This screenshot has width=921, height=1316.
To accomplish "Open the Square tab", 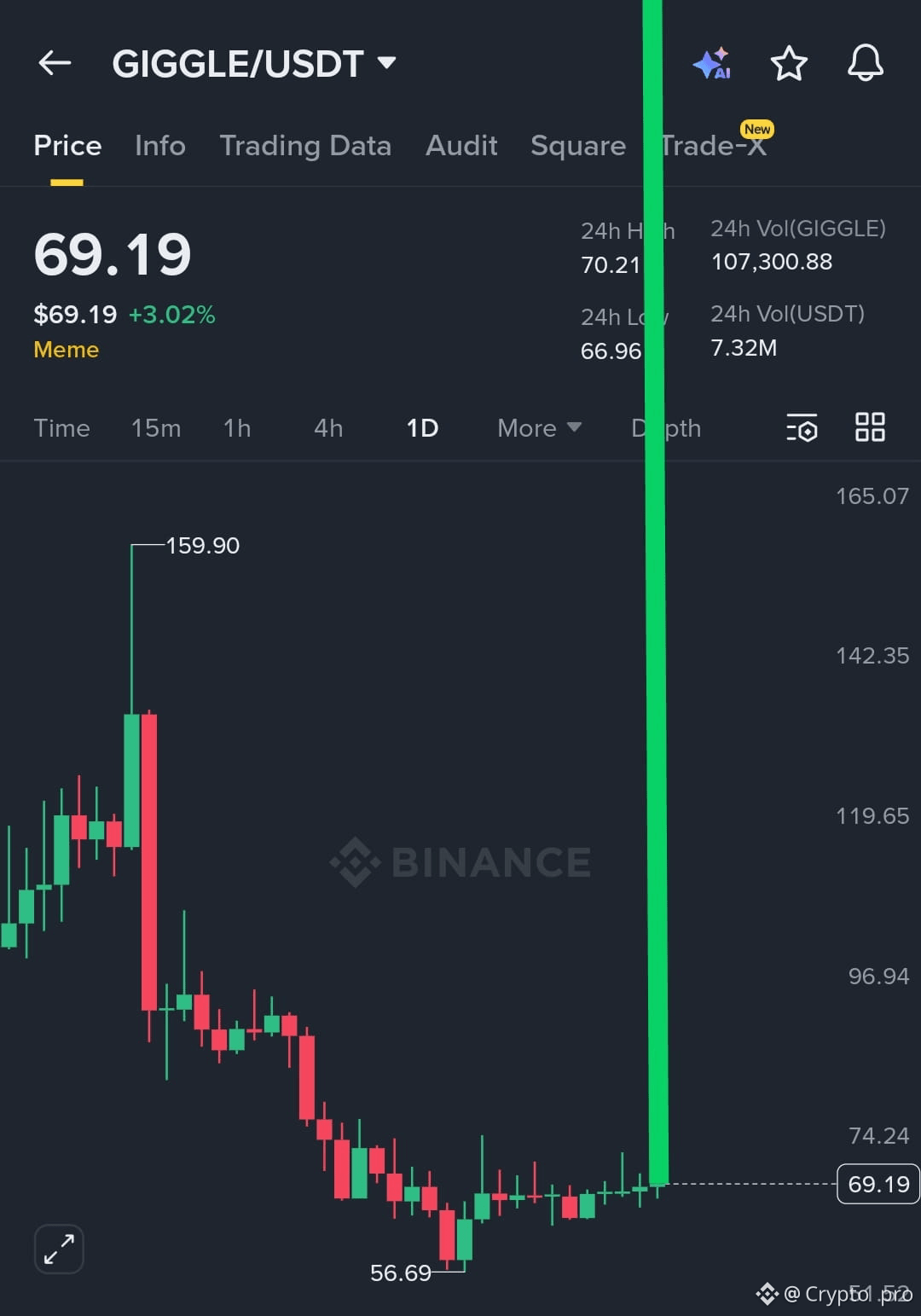I will (x=577, y=145).
